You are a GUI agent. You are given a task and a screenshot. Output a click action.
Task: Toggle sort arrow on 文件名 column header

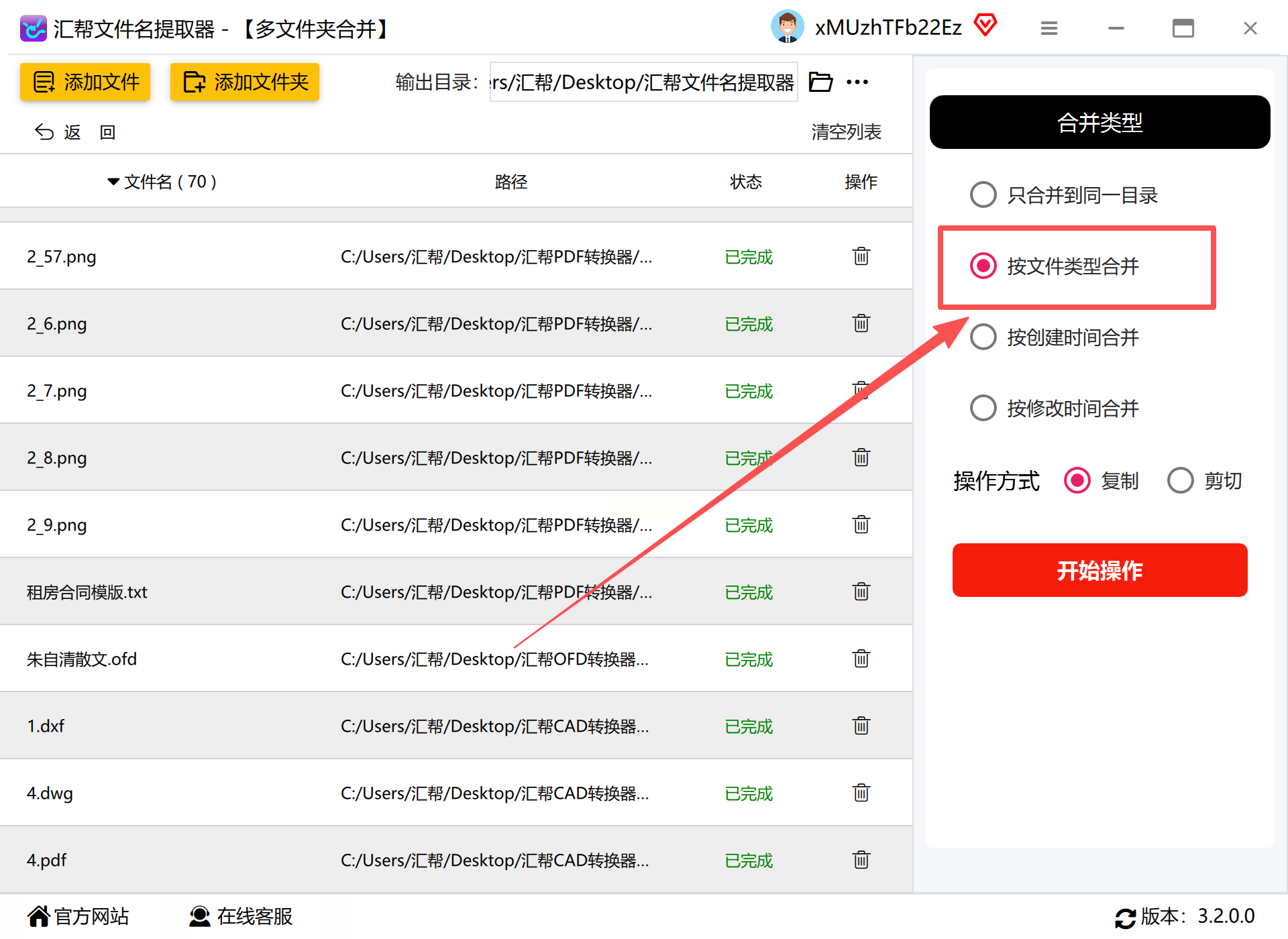tap(113, 182)
